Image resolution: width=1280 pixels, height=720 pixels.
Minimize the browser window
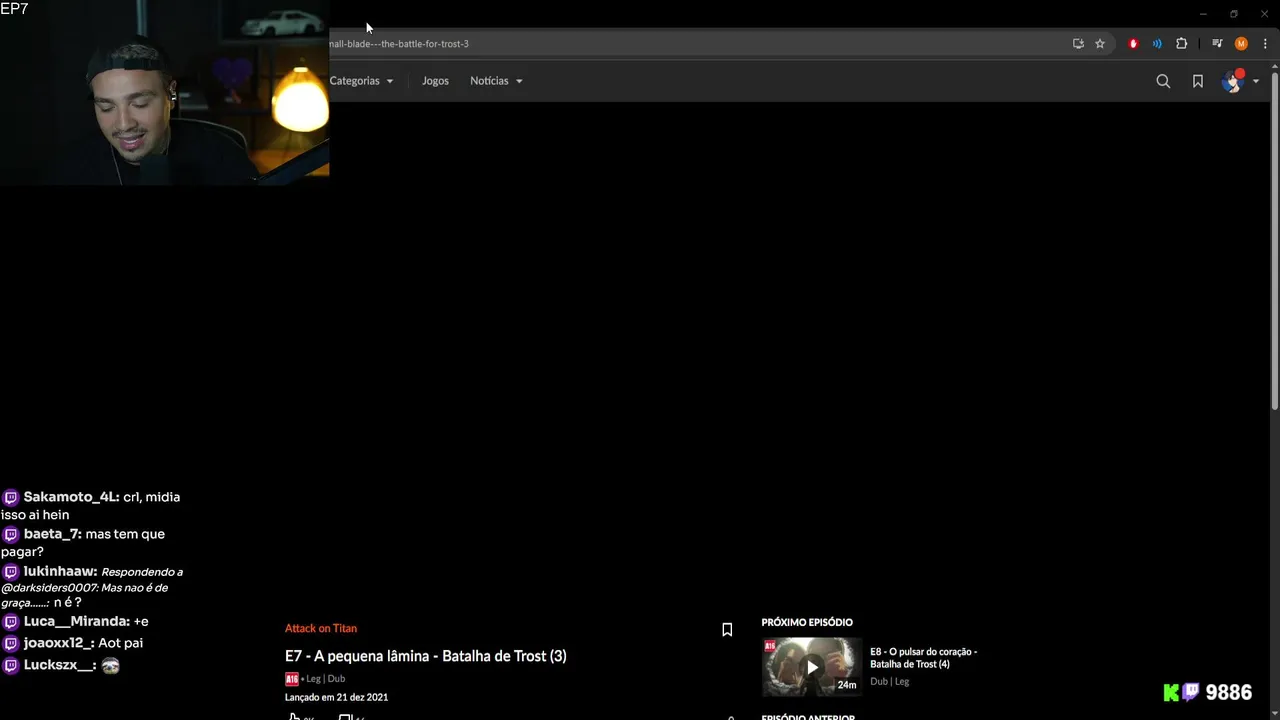point(1203,14)
